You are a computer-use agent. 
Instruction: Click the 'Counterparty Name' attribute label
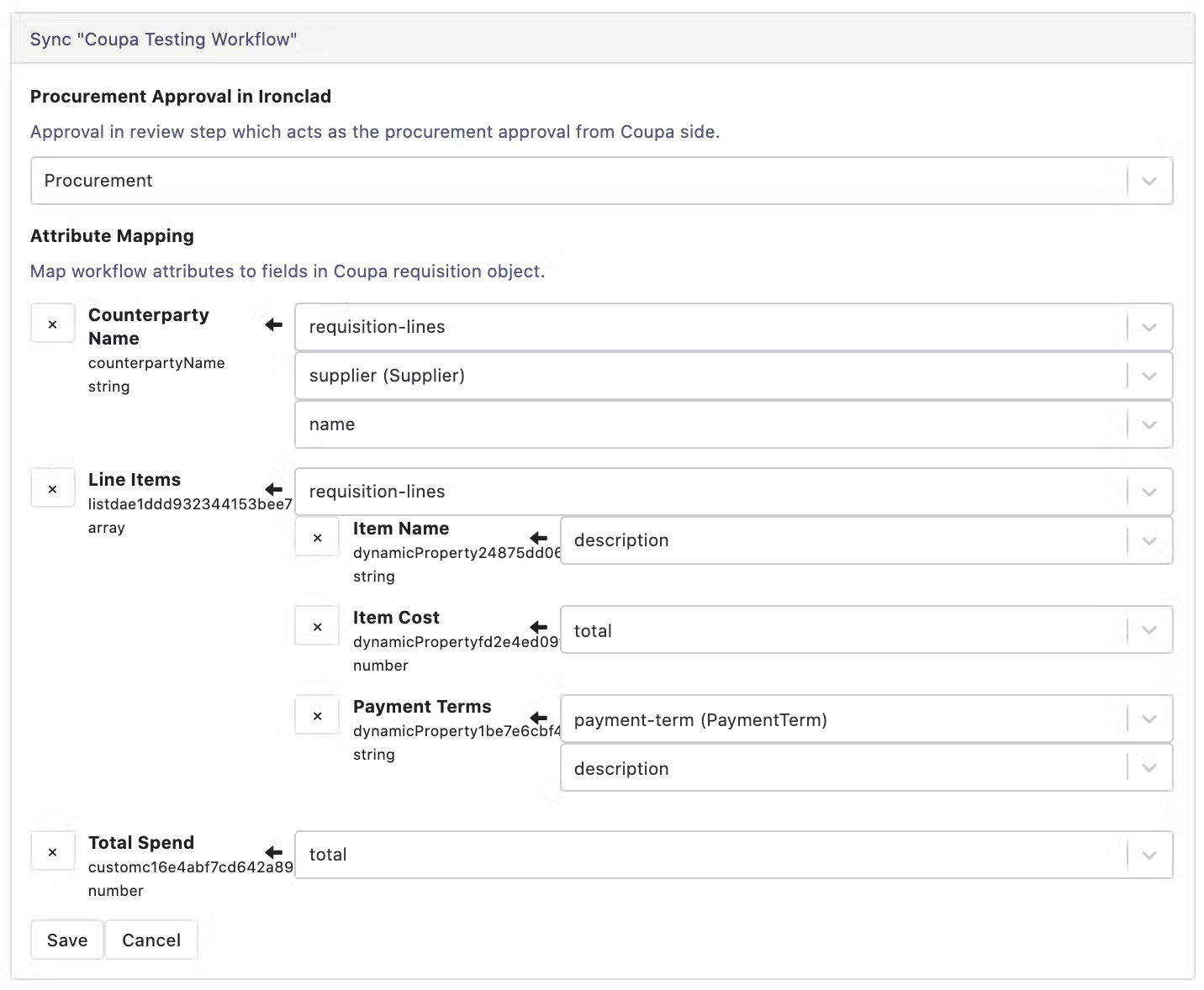pyautogui.click(x=149, y=327)
